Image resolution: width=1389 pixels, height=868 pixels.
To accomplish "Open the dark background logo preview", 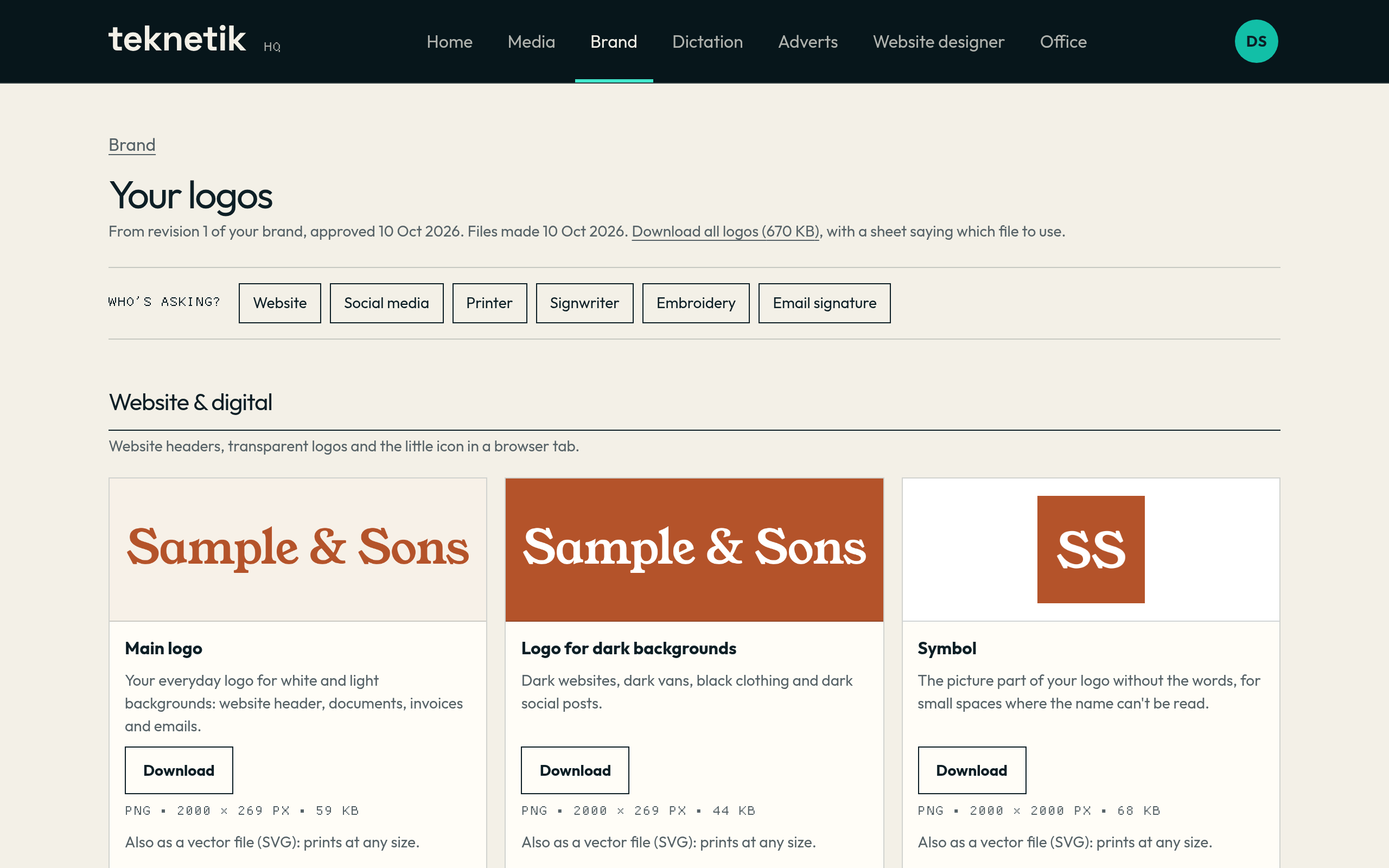I will tap(694, 550).
